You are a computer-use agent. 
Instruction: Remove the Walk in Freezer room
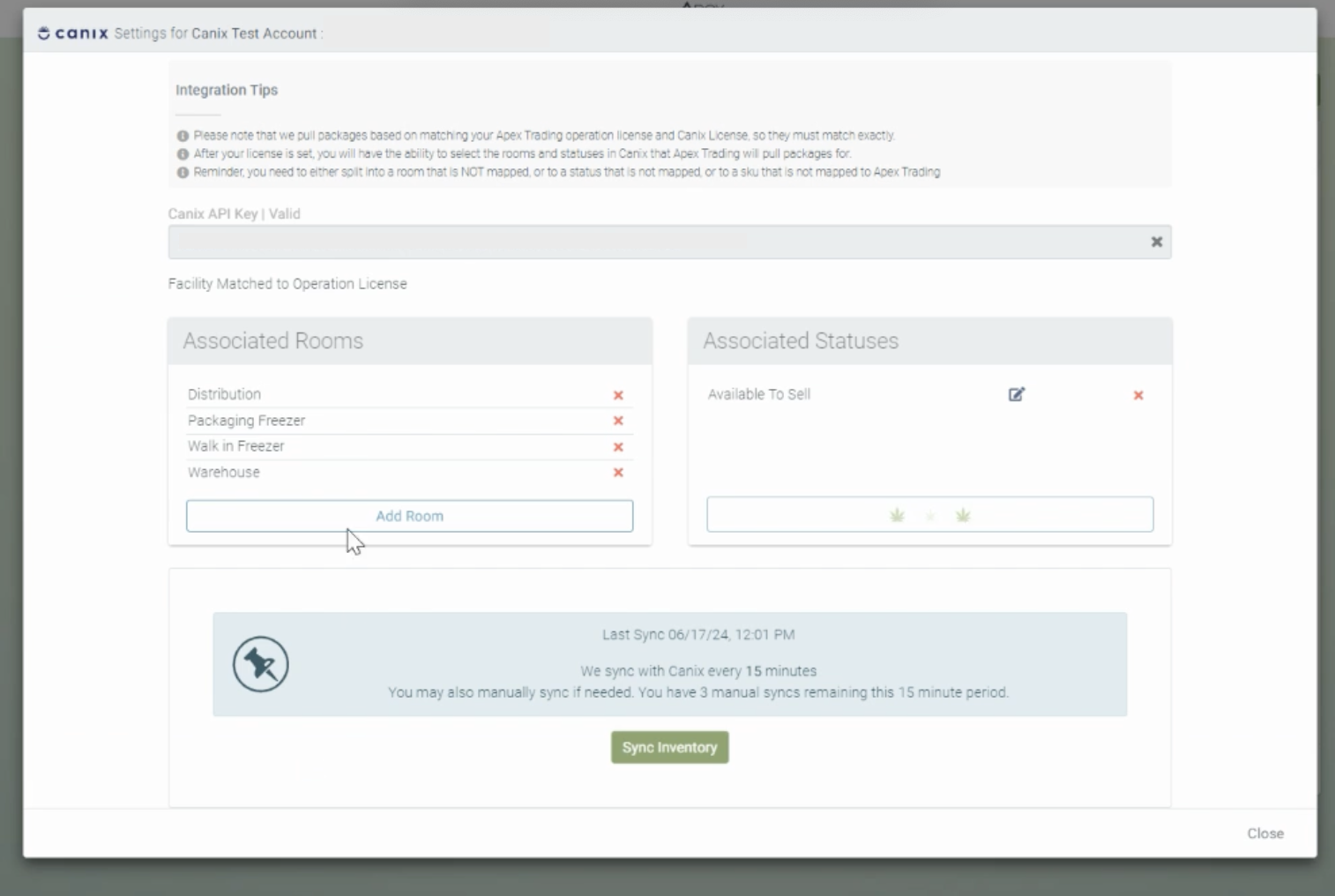[618, 447]
